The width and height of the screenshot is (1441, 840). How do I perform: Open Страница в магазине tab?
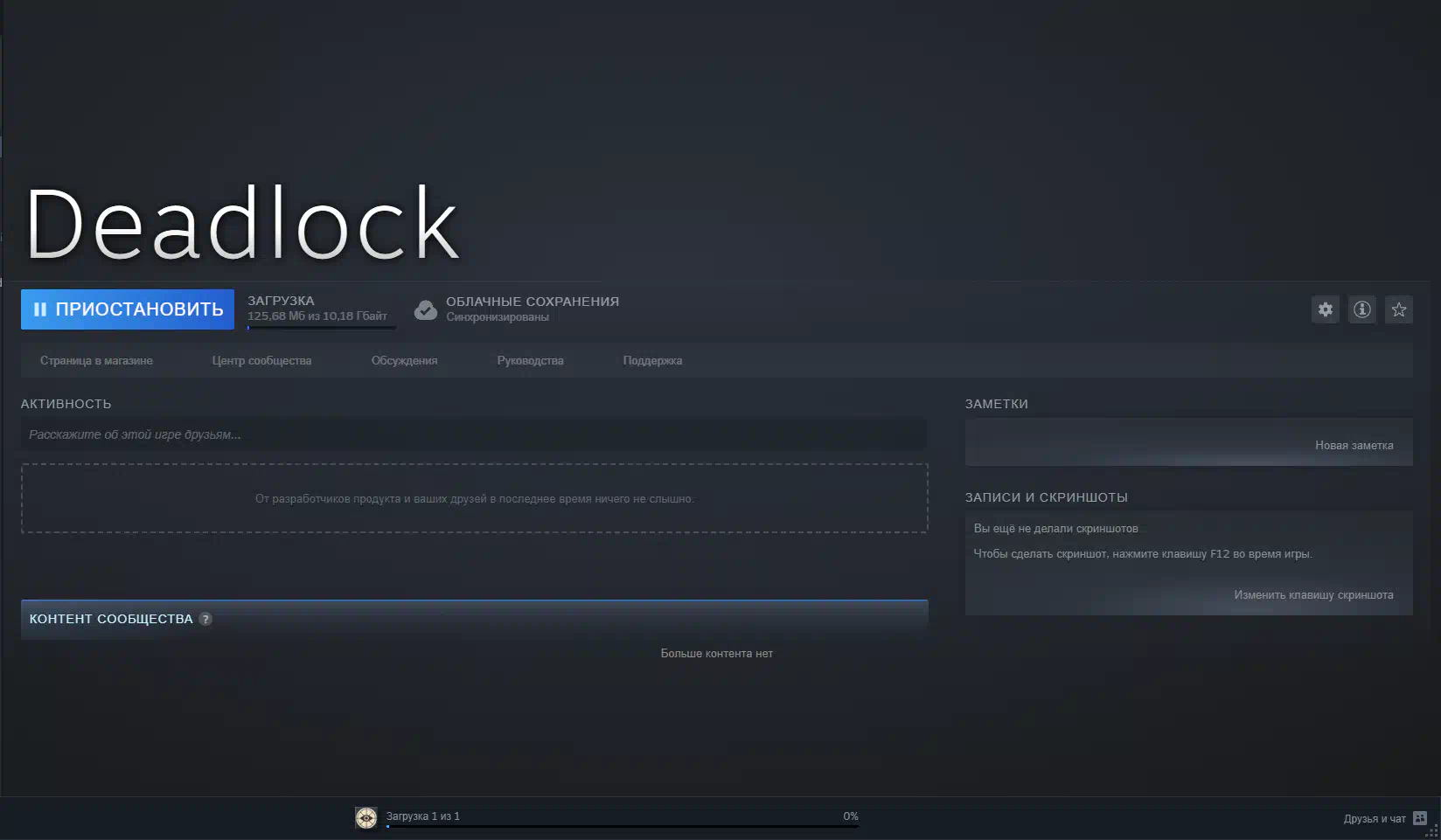(96, 360)
